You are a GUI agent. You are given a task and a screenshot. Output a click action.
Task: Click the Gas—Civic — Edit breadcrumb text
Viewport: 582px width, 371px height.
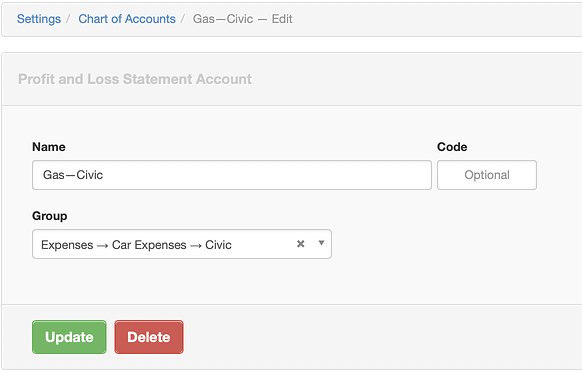tap(243, 19)
